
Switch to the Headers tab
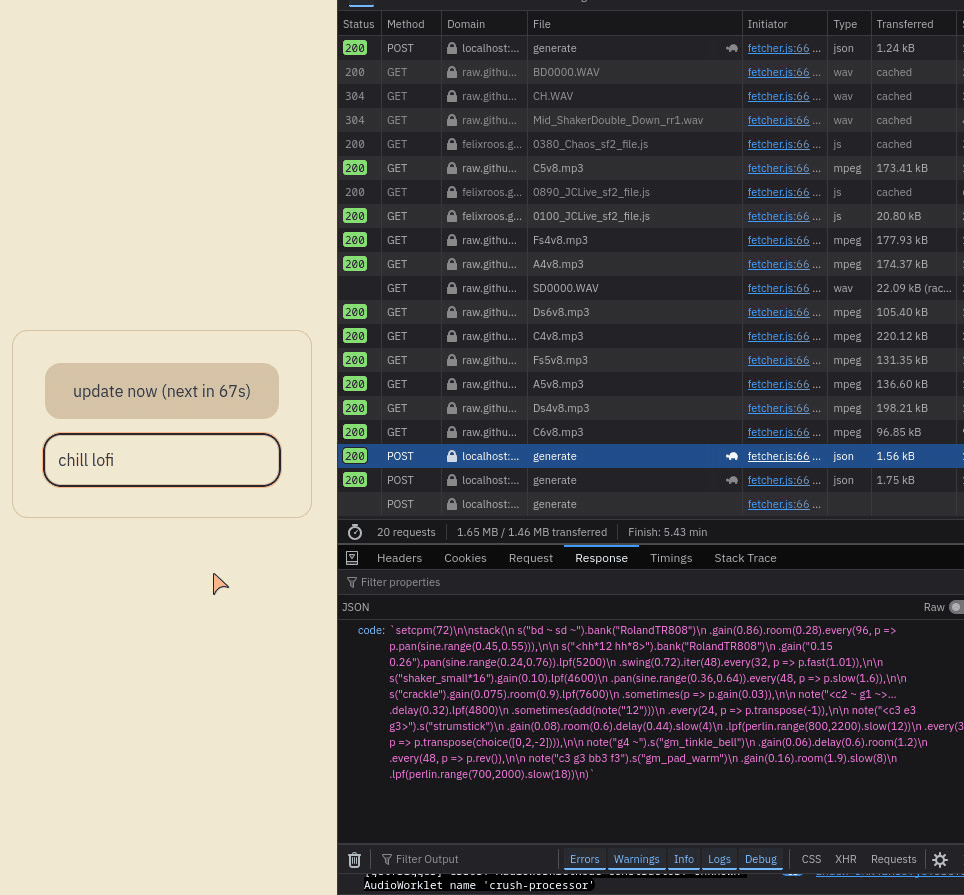click(x=399, y=558)
